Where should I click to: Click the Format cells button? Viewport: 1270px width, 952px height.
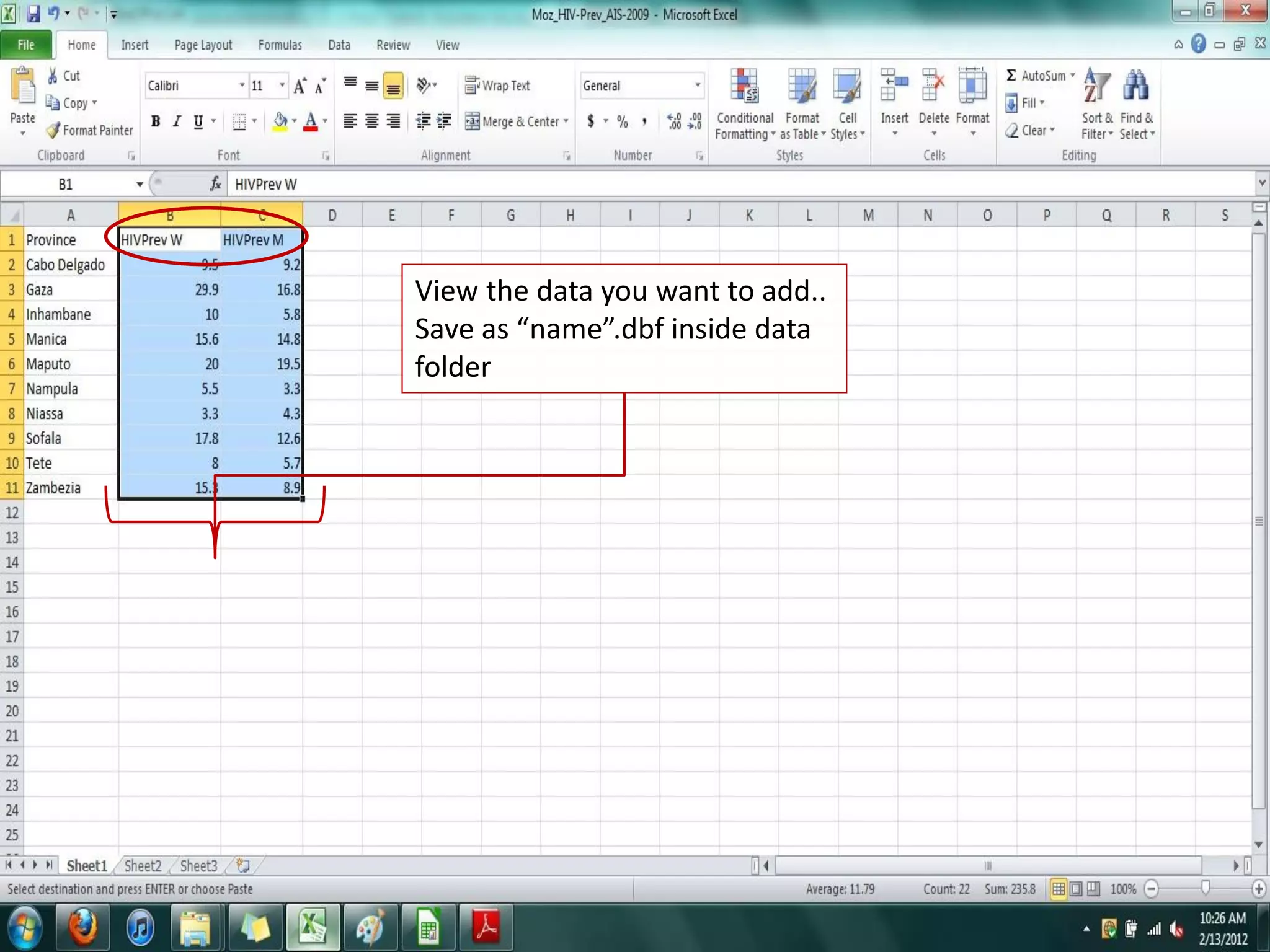click(x=972, y=102)
